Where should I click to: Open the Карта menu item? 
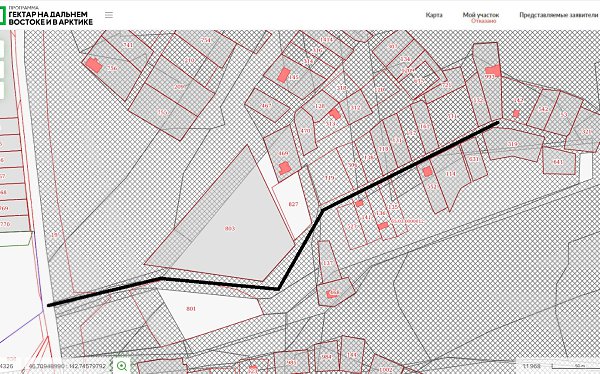(434, 15)
